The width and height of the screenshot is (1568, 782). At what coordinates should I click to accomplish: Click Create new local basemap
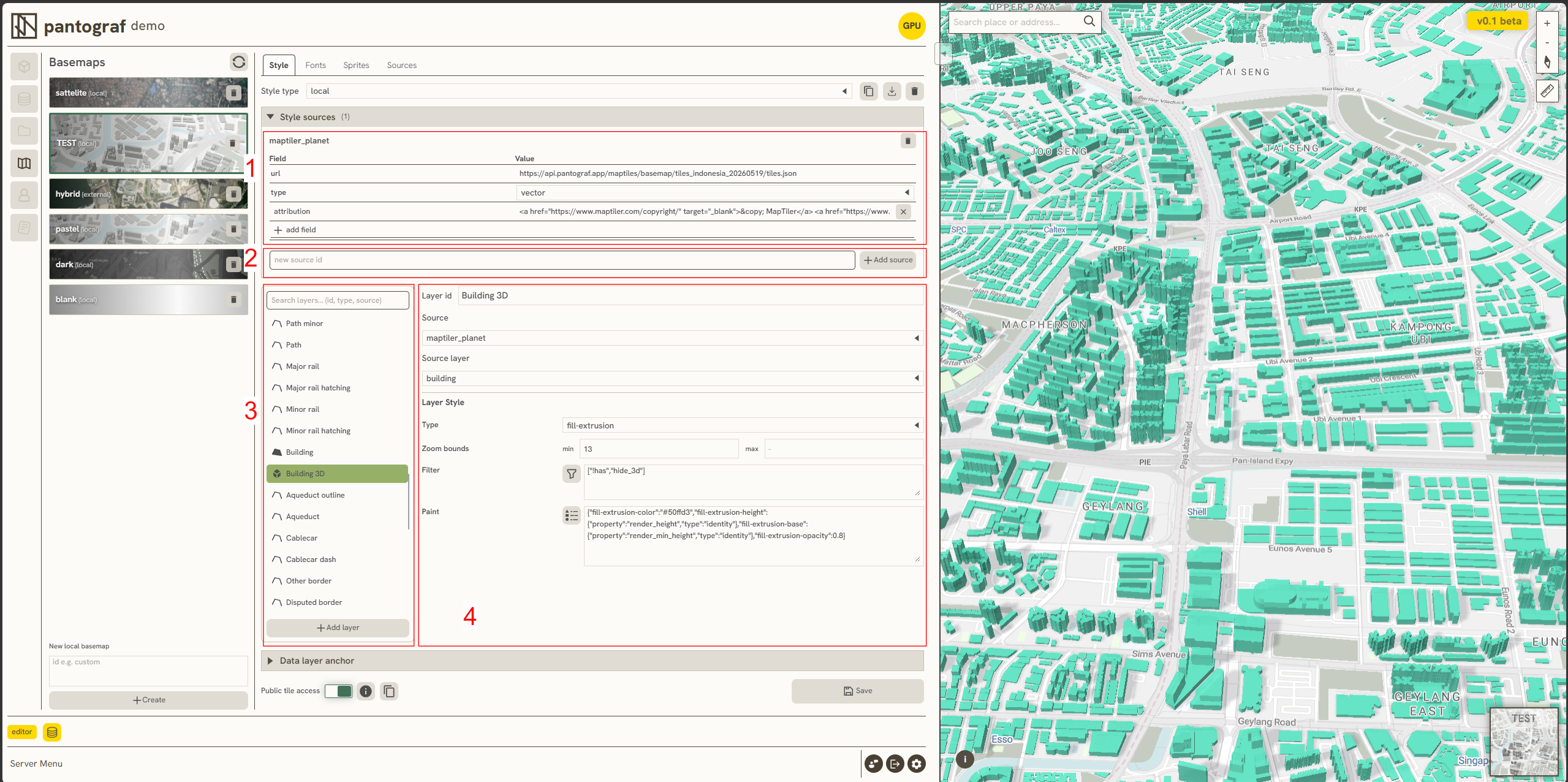[148, 700]
